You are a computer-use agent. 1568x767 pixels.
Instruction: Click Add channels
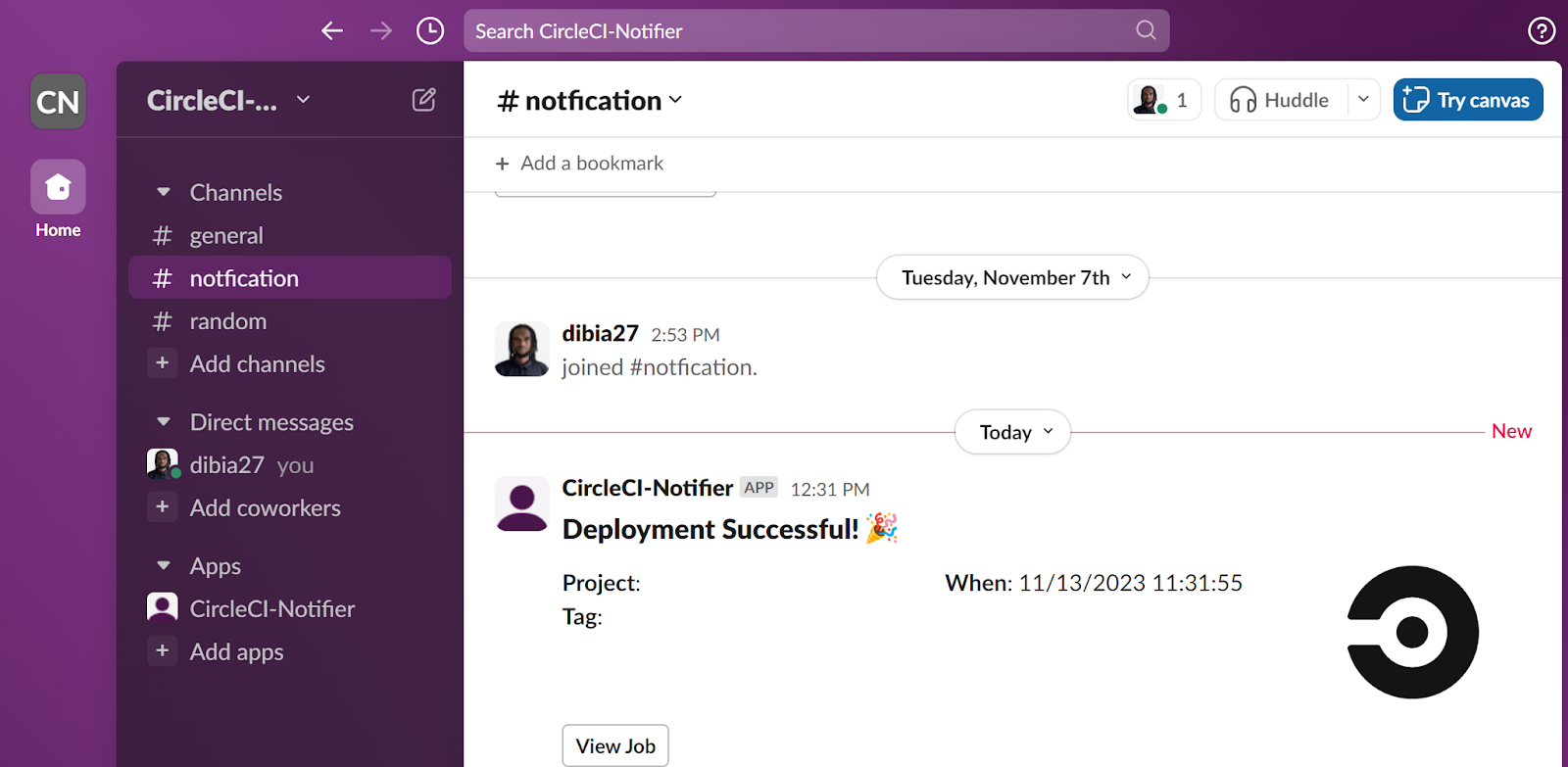point(257,363)
